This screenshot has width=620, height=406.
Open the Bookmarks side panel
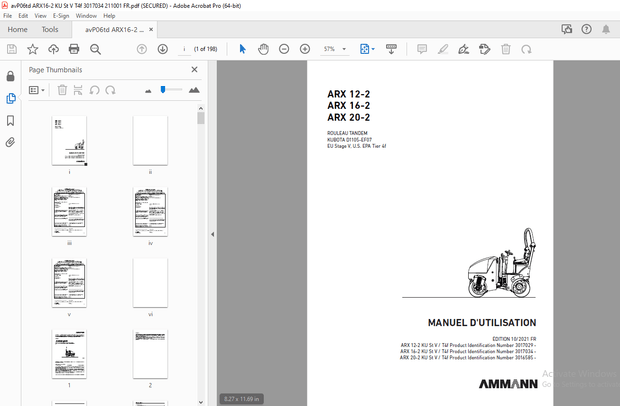pos(10,121)
